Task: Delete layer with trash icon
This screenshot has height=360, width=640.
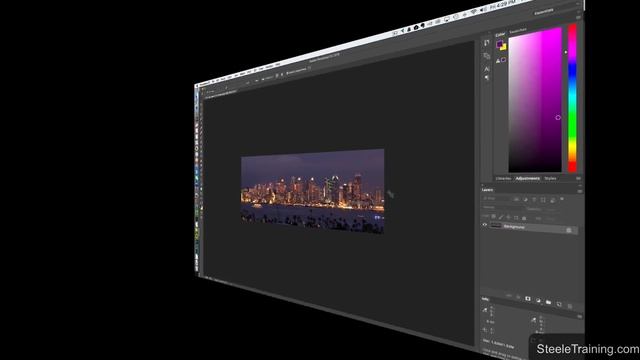Action: [x=570, y=307]
